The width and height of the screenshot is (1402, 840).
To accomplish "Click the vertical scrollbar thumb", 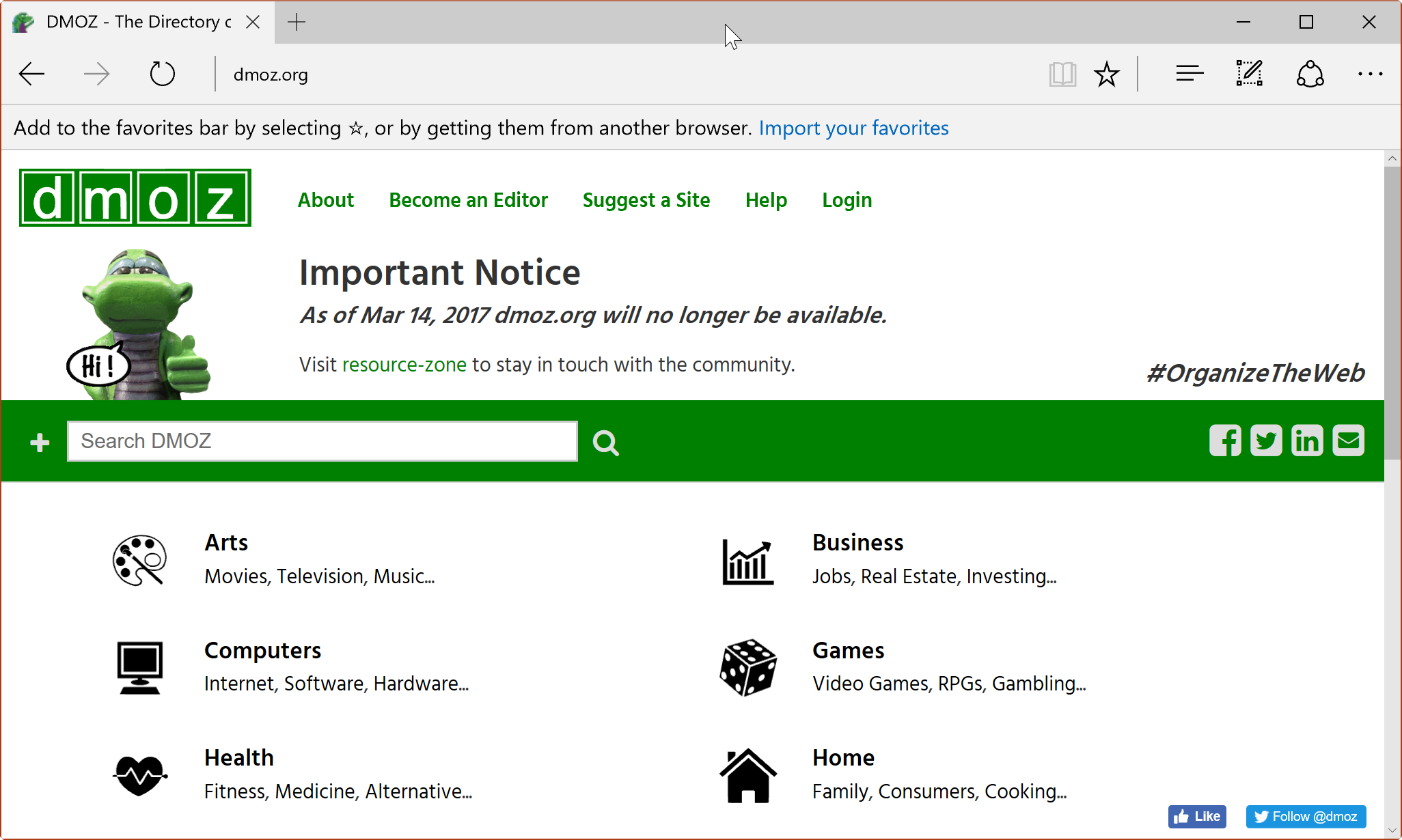I will (x=1392, y=313).
